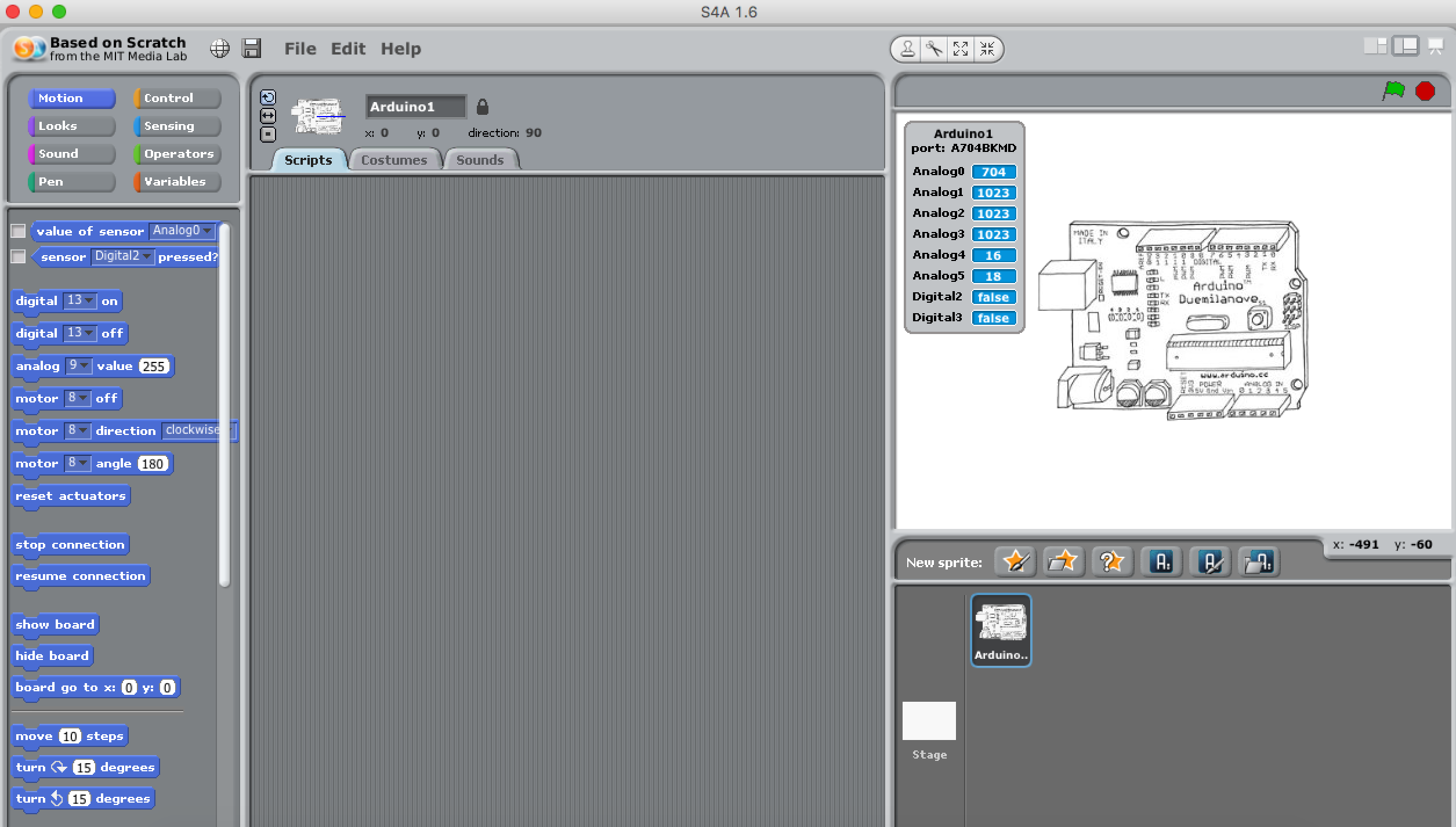Check the sensor pressed checkbox
1456x827 pixels.
coord(19,256)
